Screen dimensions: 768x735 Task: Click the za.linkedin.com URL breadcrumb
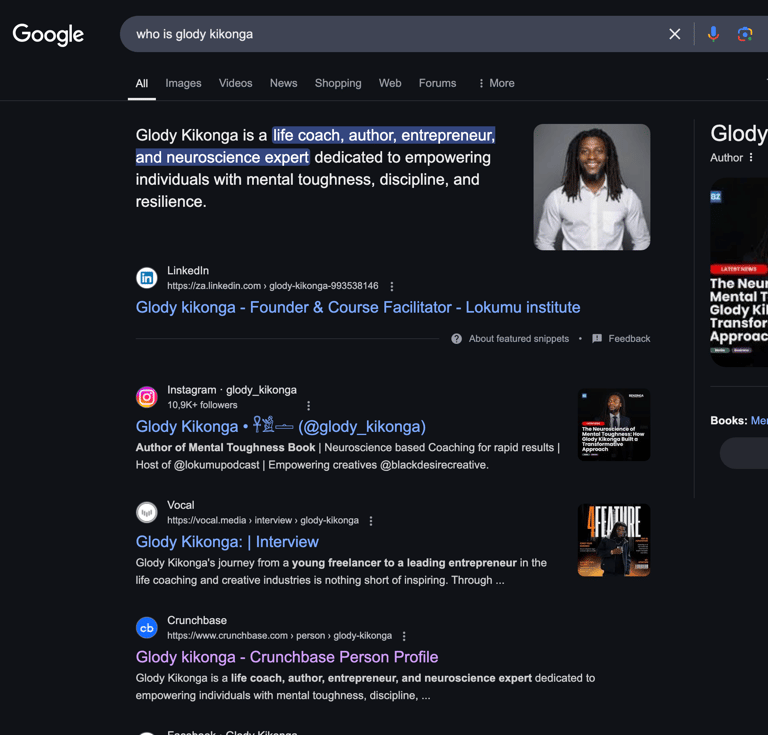(273, 286)
